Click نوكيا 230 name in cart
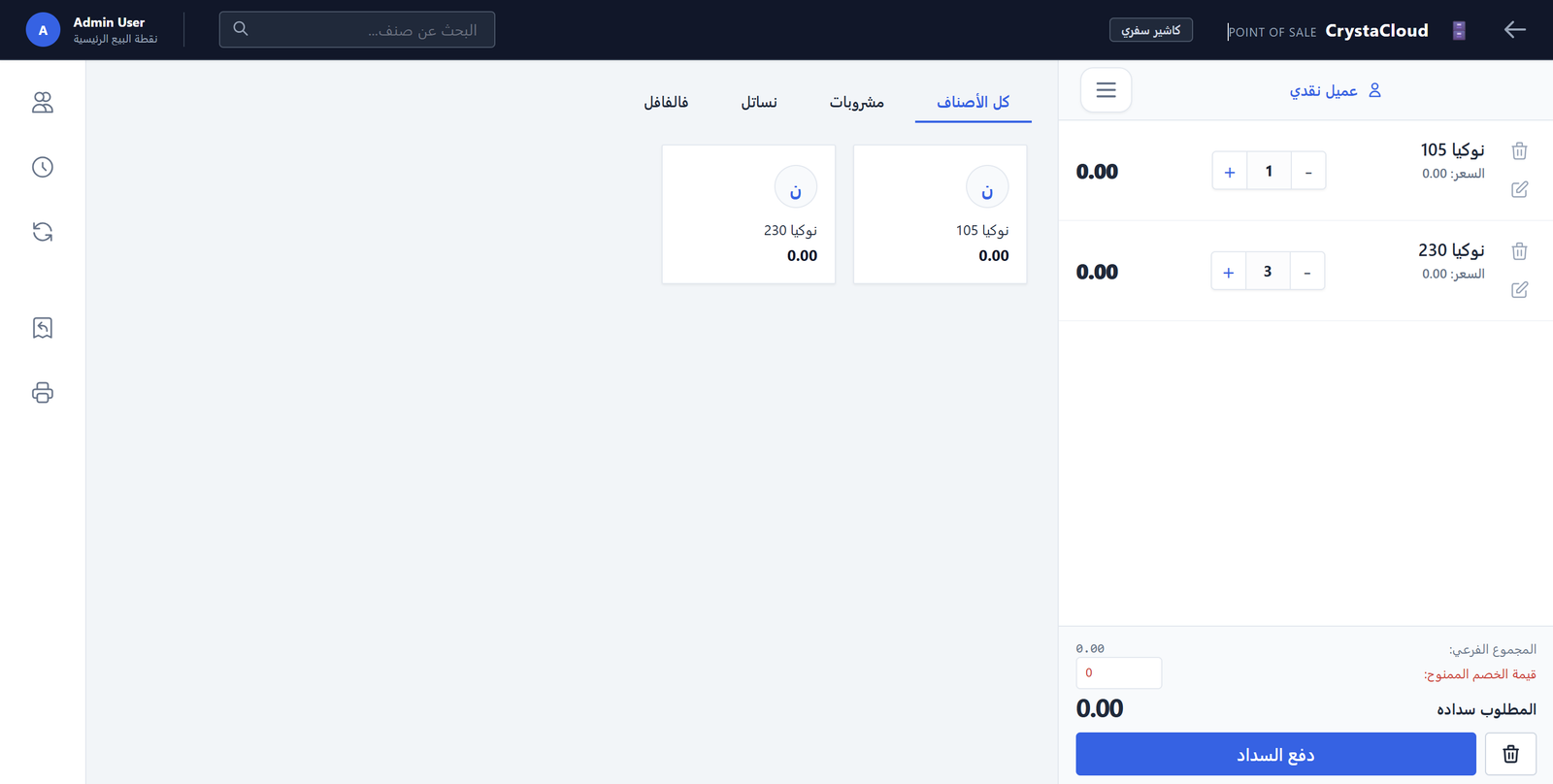 1451,250
